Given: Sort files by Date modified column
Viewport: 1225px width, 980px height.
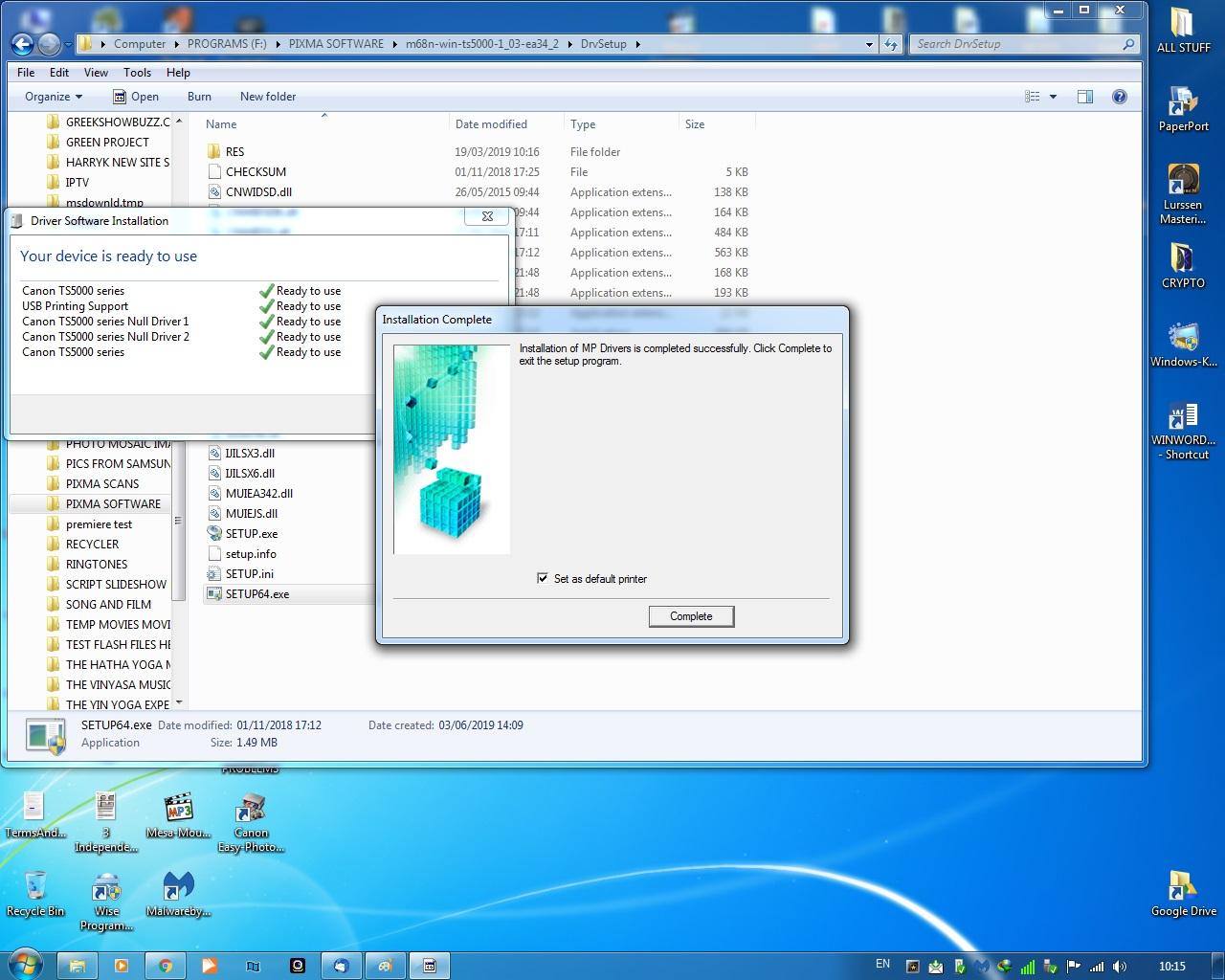Looking at the screenshot, I should coord(491,124).
